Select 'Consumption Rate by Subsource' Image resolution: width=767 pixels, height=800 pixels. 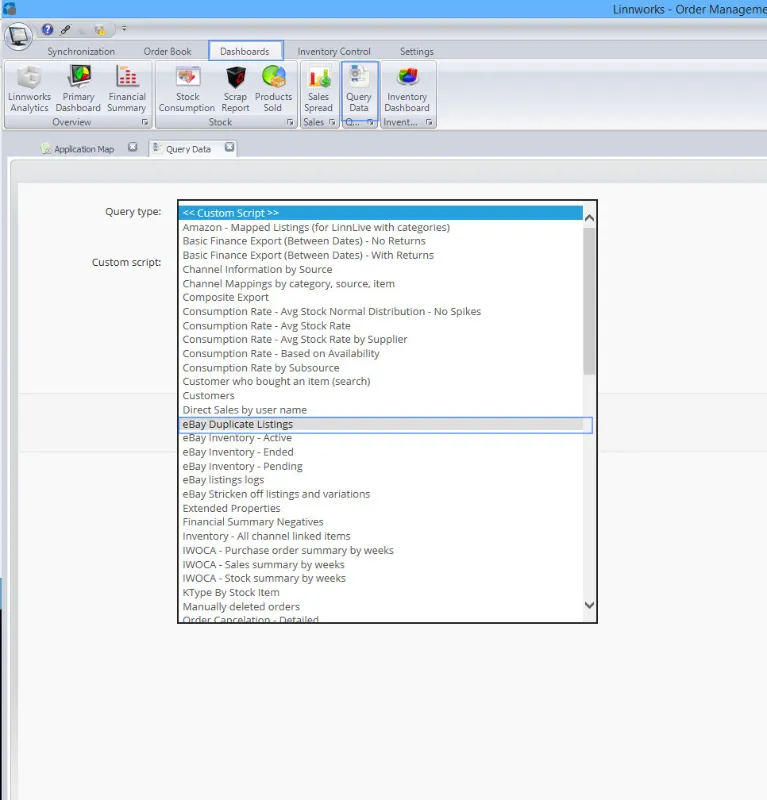coord(381,368)
